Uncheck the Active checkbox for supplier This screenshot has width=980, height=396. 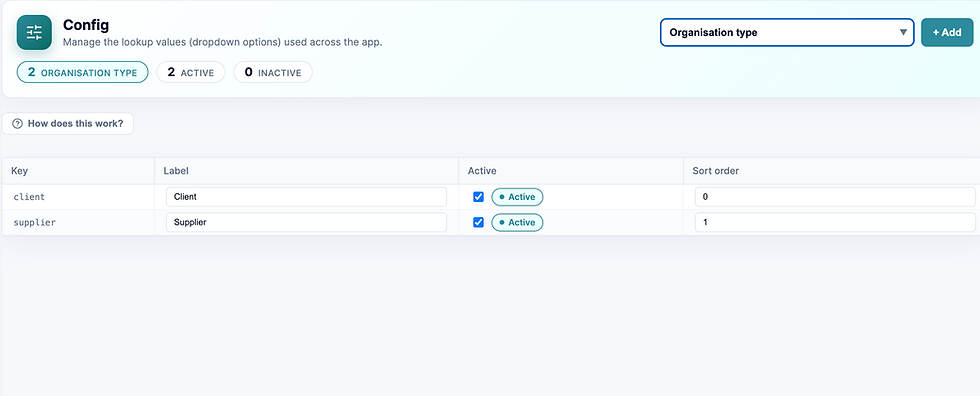coord(479,222)
